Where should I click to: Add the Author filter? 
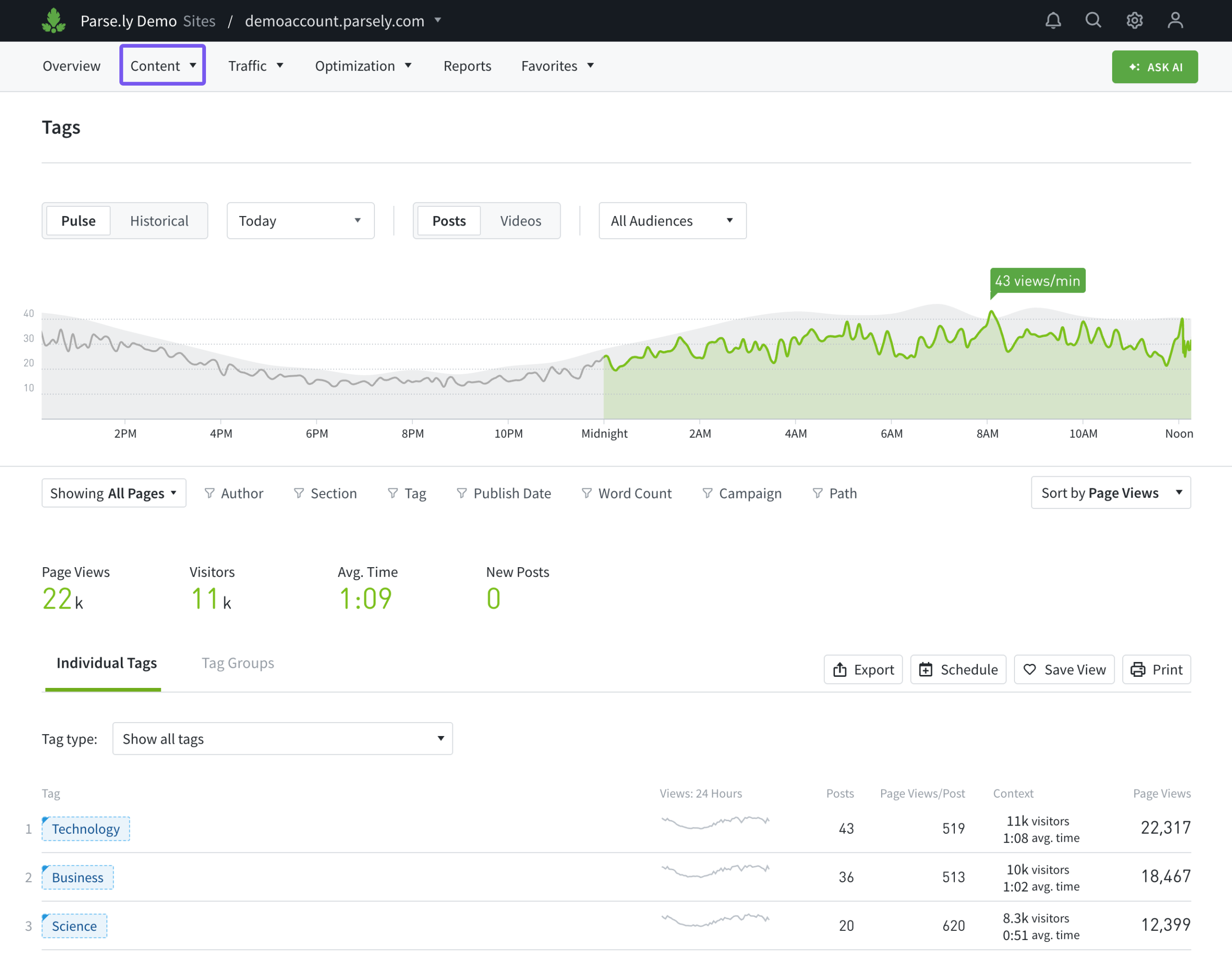233,494
